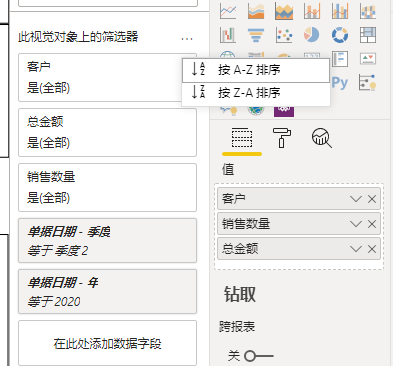Image resolution: width=393 pixels, height=366 pixels.
Task: Switch to the Analytics magnifier tab
Action: coord(322,138)
